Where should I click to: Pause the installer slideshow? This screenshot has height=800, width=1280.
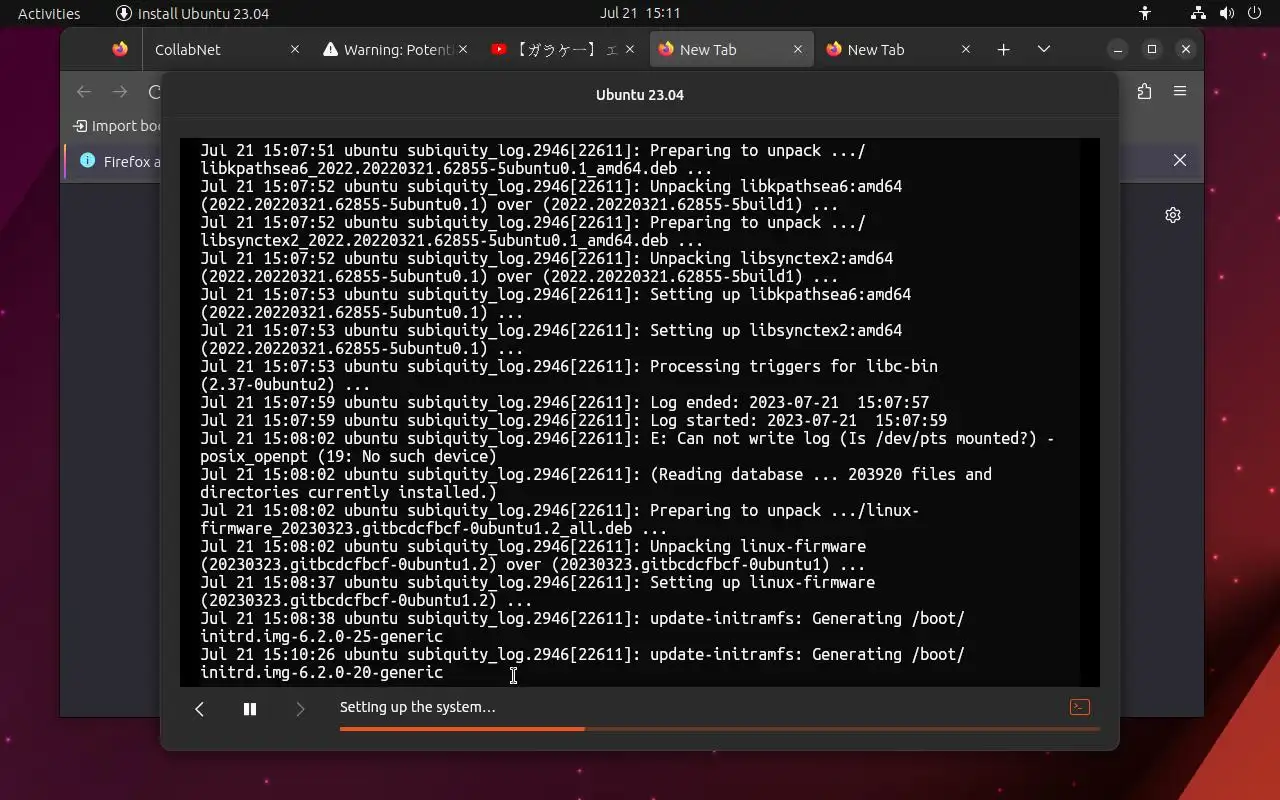[250, 709]
